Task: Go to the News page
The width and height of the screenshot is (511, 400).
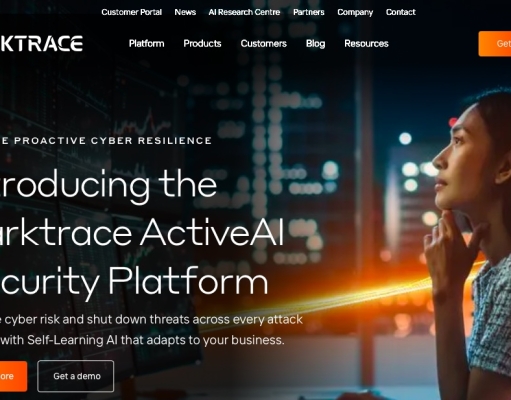Action: [185, 12]
